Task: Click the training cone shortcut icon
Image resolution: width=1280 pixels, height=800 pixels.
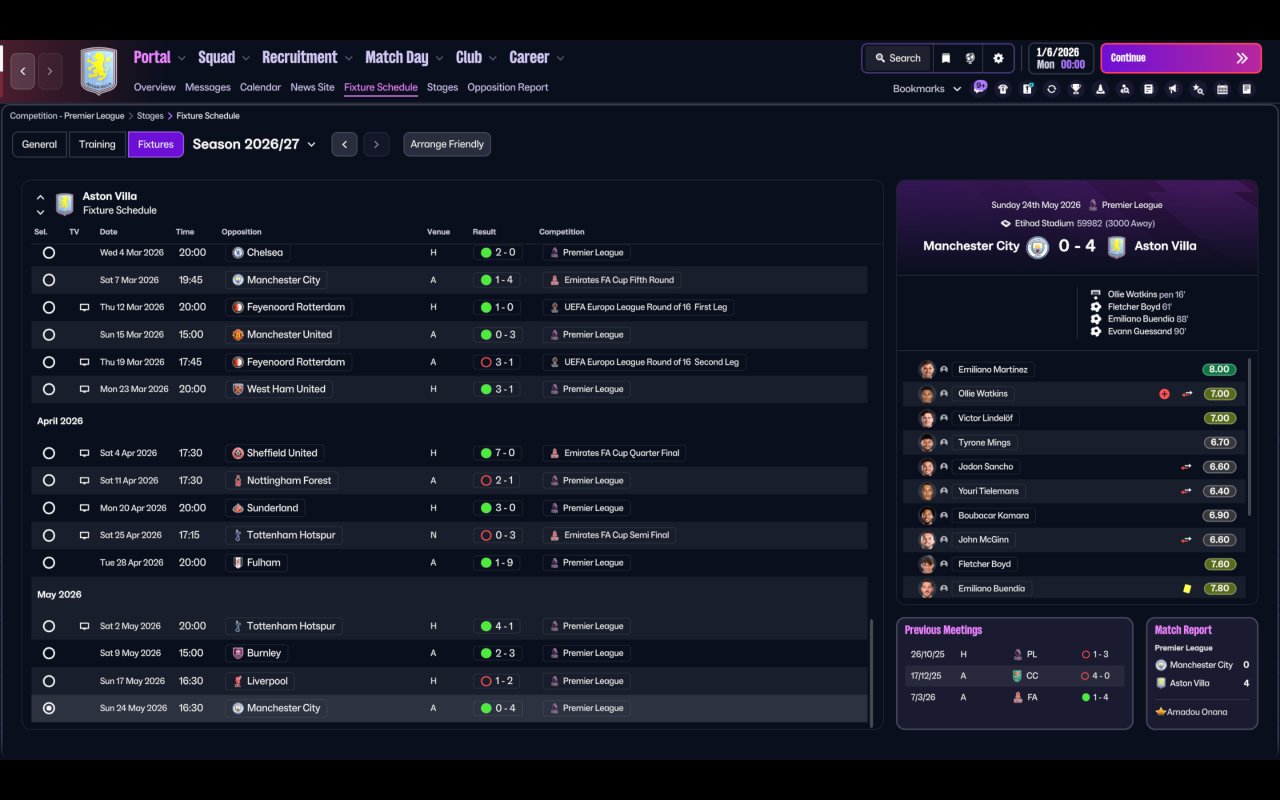Action: tap(1100, 89)
